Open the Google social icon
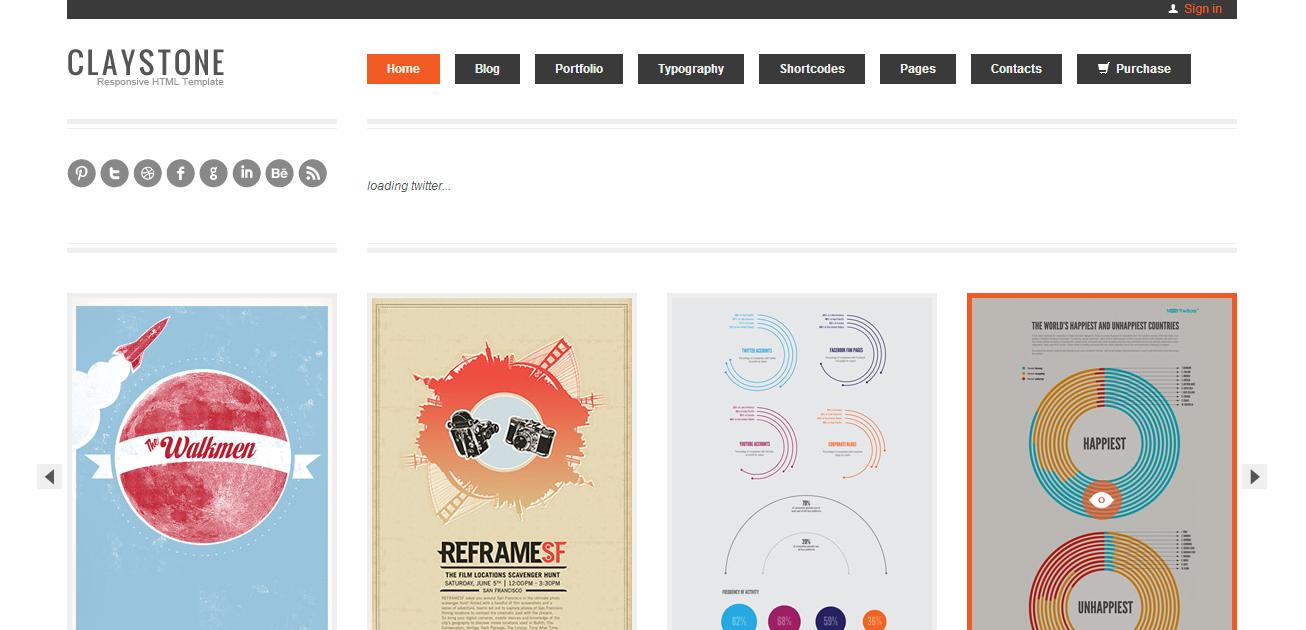1306x630 pixels. point(213,173)
